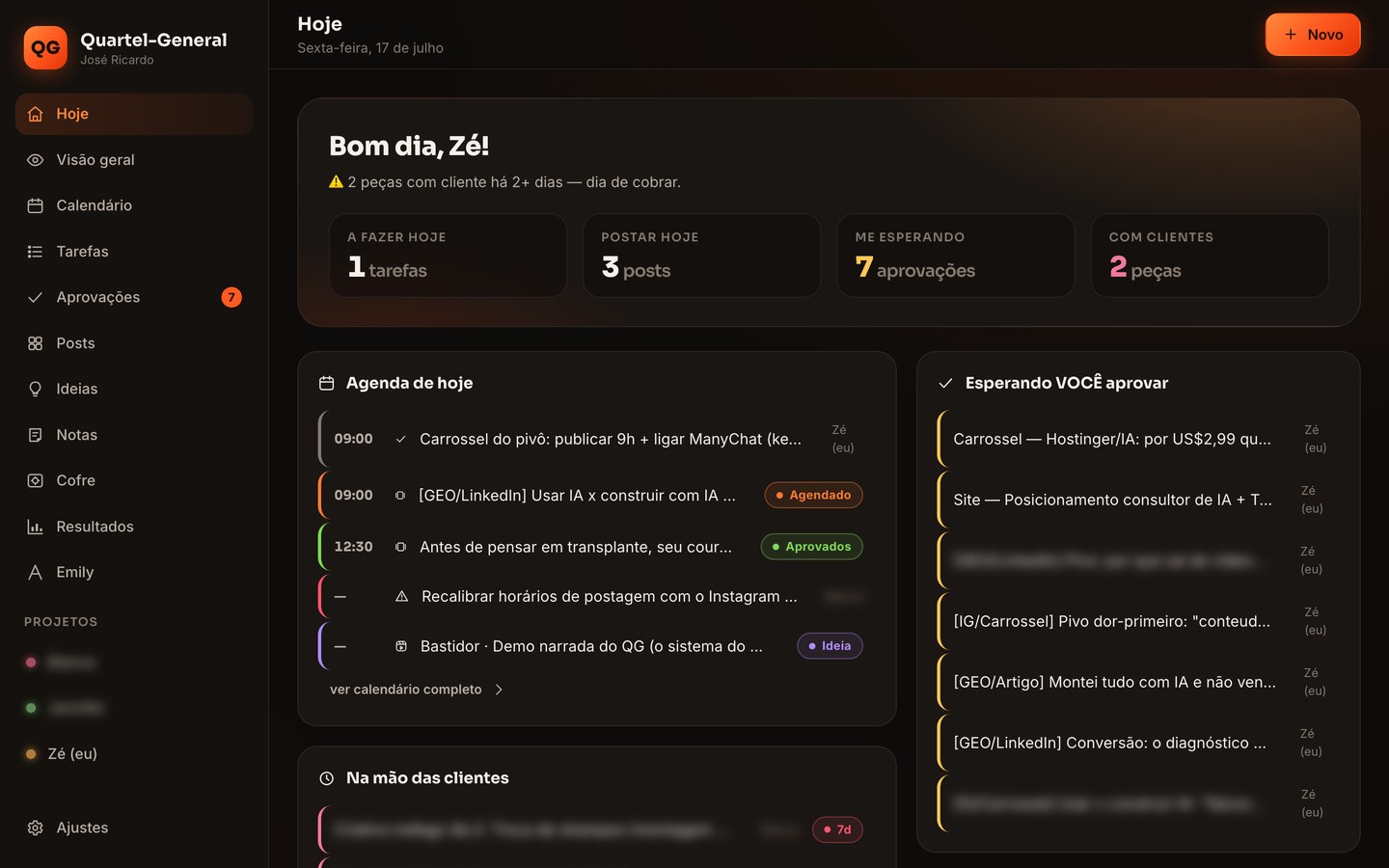Click the green dot of second project
The height and width of the screenshot is (868, 1389).
[31, 708]
